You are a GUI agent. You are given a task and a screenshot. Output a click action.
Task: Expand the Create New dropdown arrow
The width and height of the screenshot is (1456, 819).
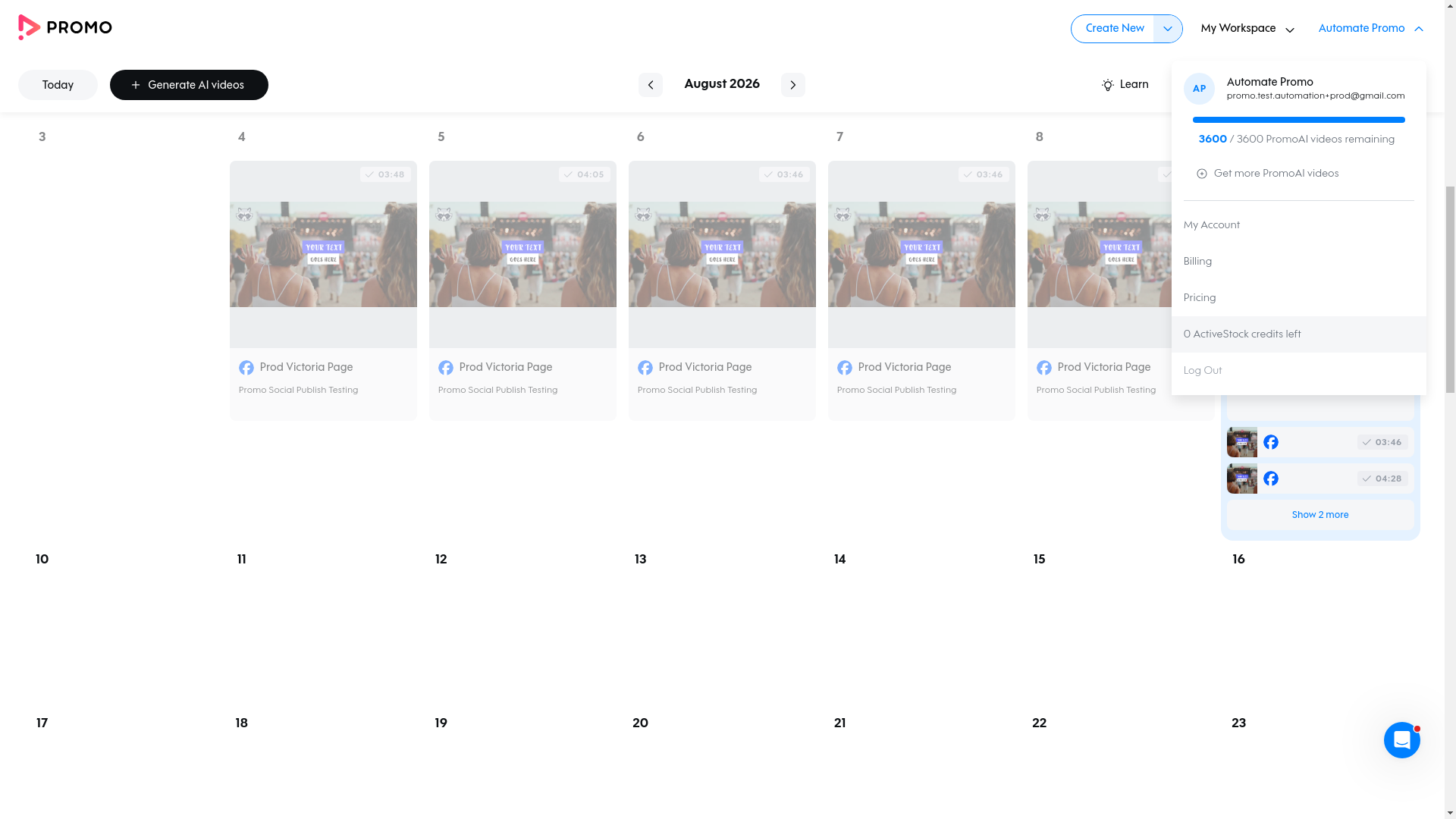coord(1168,29)
